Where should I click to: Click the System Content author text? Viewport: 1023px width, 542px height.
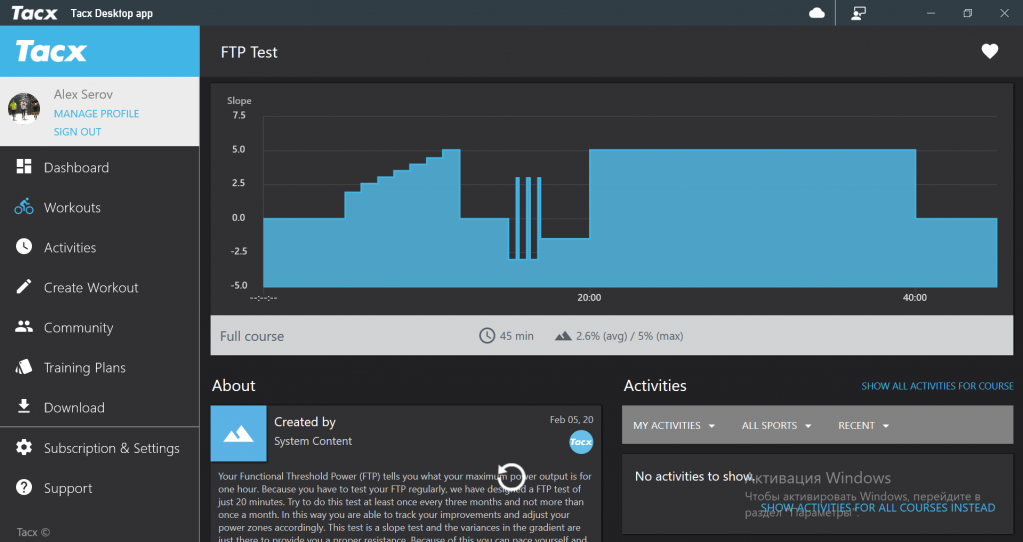313,441
